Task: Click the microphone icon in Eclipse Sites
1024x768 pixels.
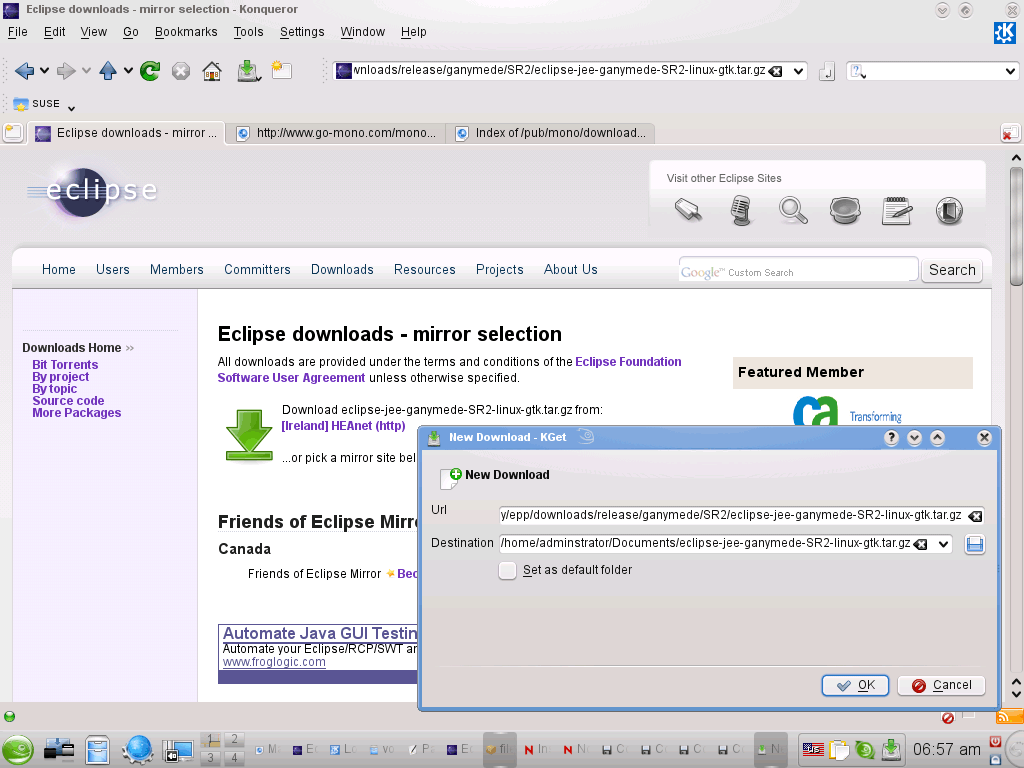Action: pyautogui.click(x=741, y=211)
